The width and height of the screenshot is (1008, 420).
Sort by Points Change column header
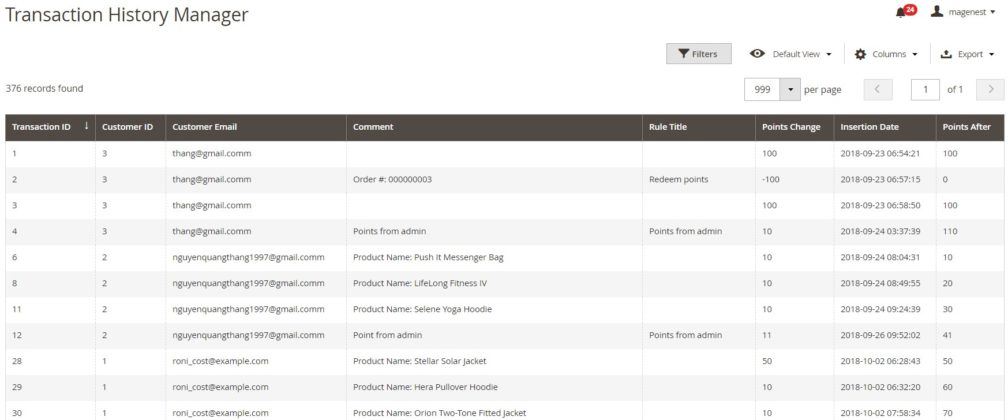coord(790,127)
